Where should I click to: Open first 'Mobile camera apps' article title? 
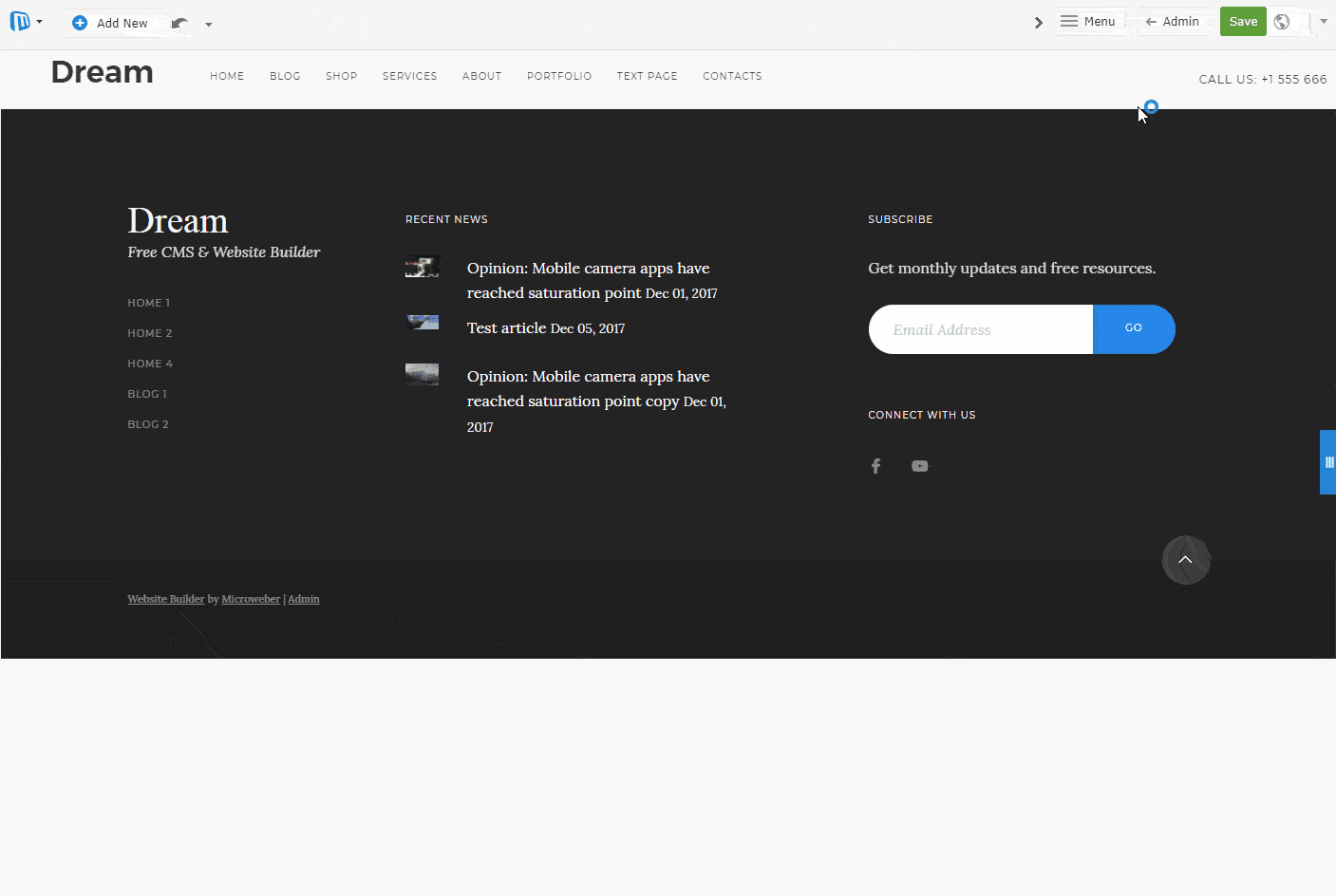coord(589,281)
